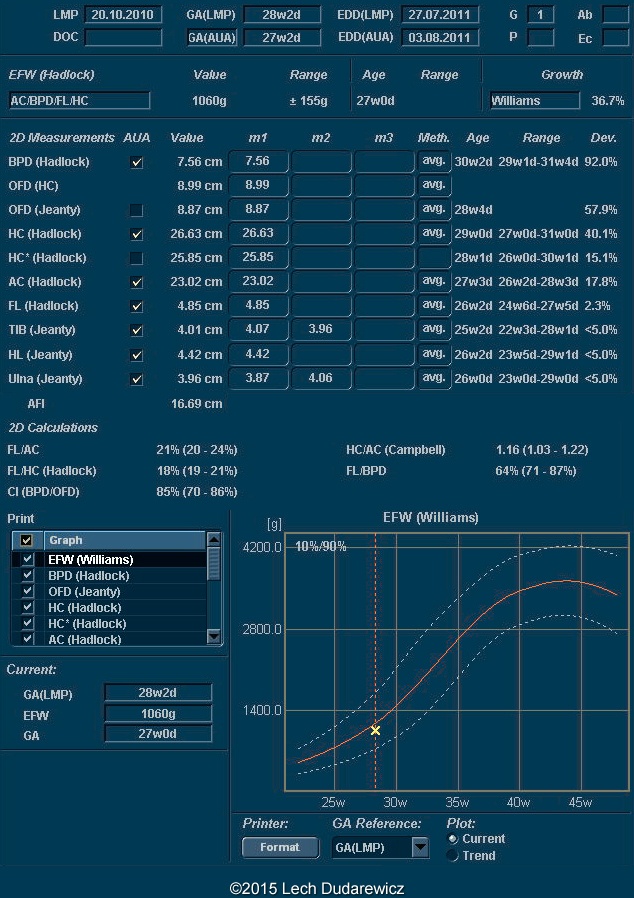Click the GA(AUA) button
The width and height of the screenshot is (634, 898).
tap(212, 38)
